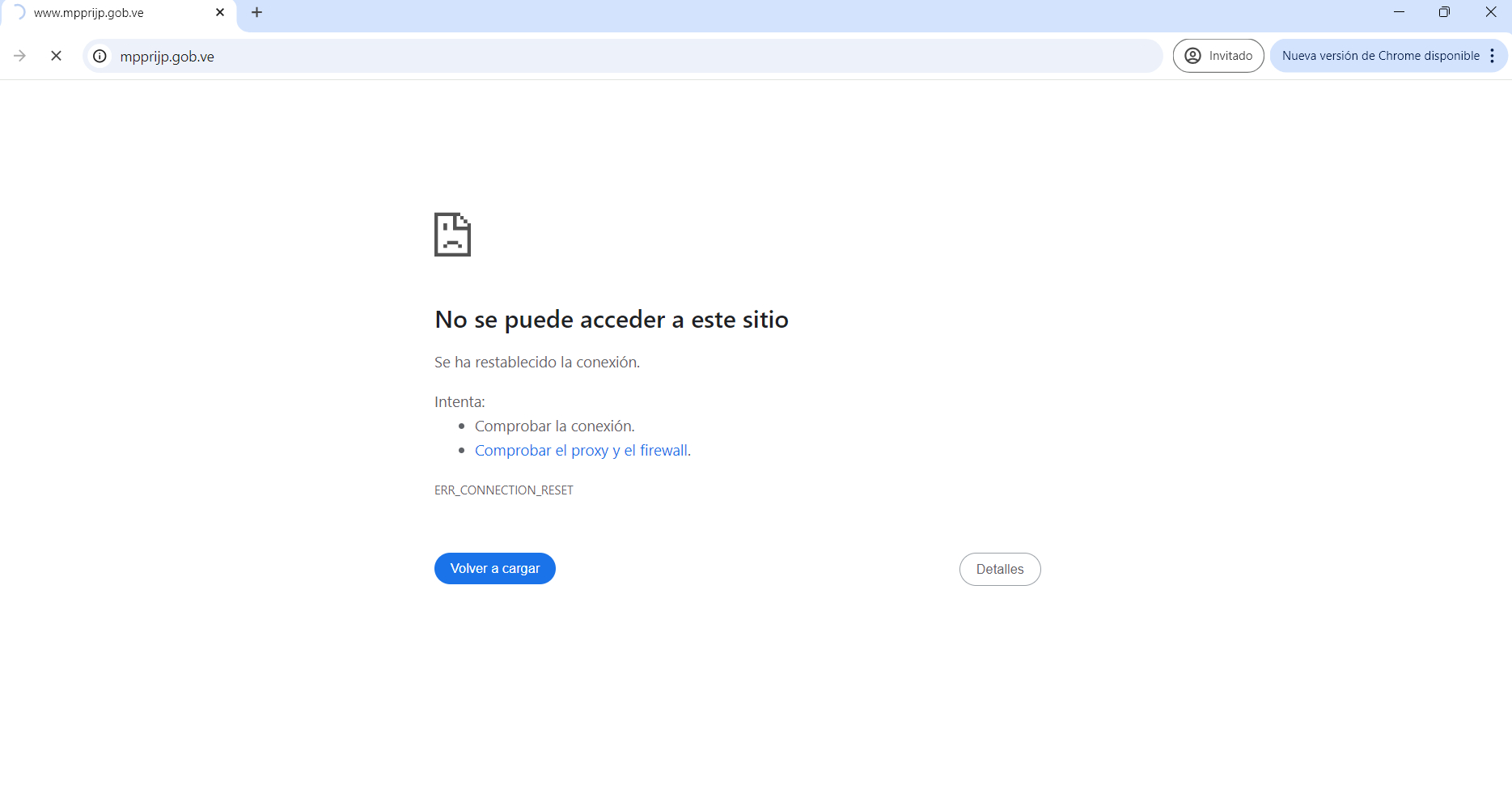This screenshot has width=1512, height=806.
Task: Click the heading No se puede acceder
Action: click(612, 320)
